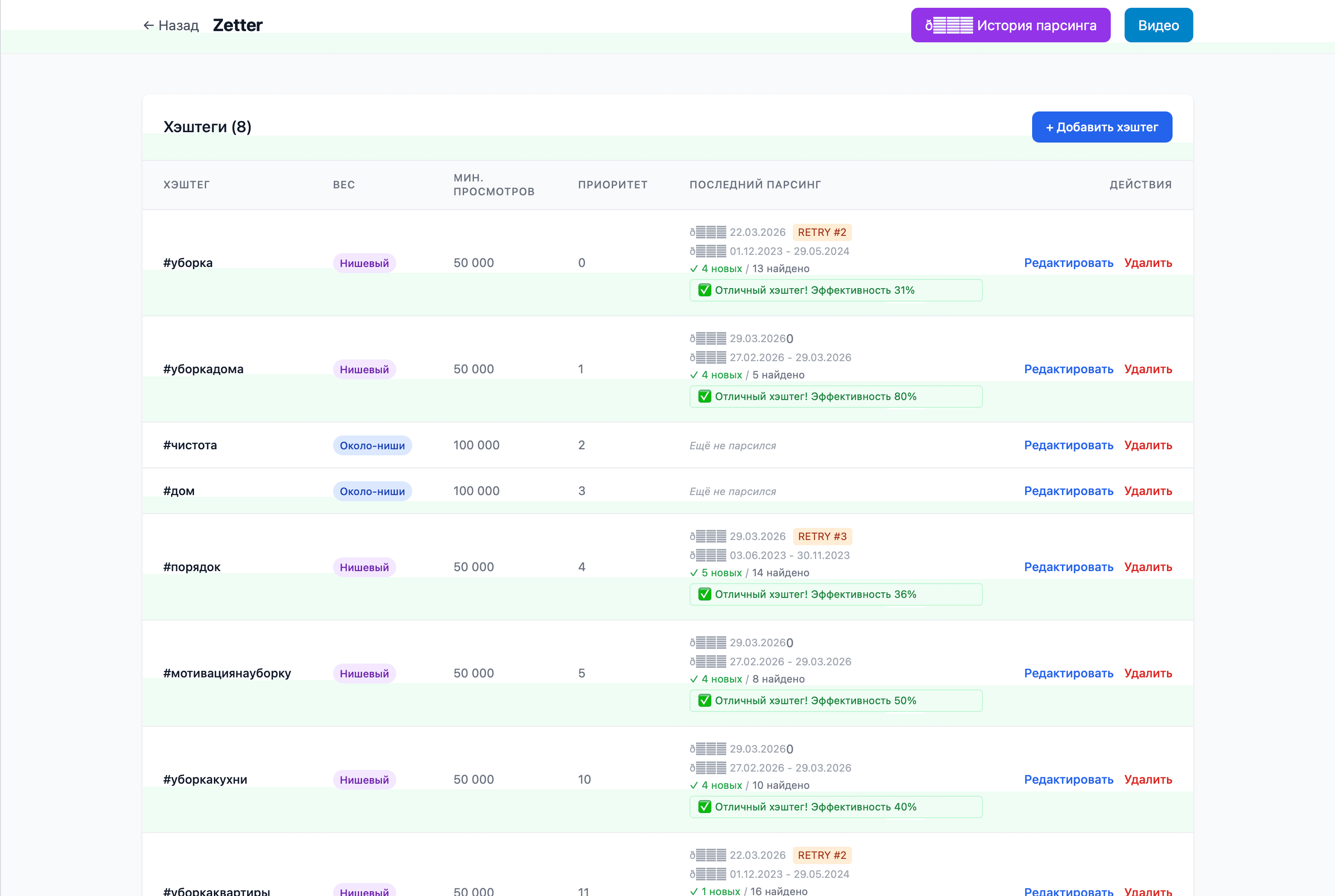Edit the #дом hashtag
This screenshot has width=1335, height=896.
[1068, 491]
